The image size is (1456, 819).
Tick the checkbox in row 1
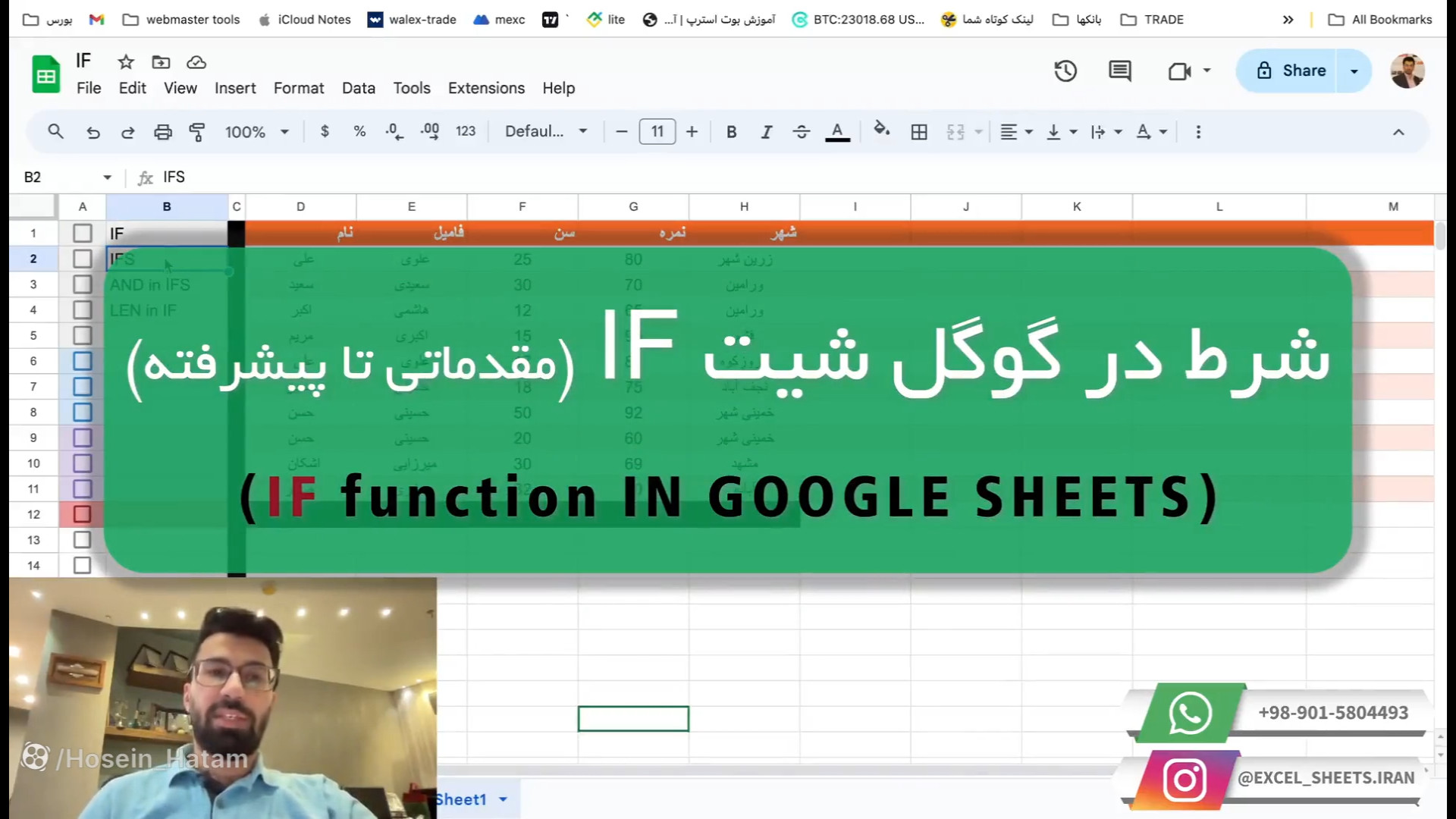point(83,234)
